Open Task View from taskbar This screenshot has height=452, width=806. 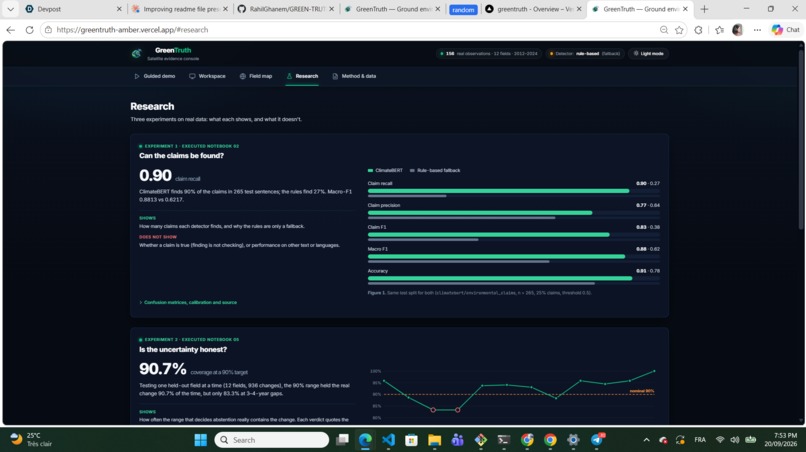(342, 440)
